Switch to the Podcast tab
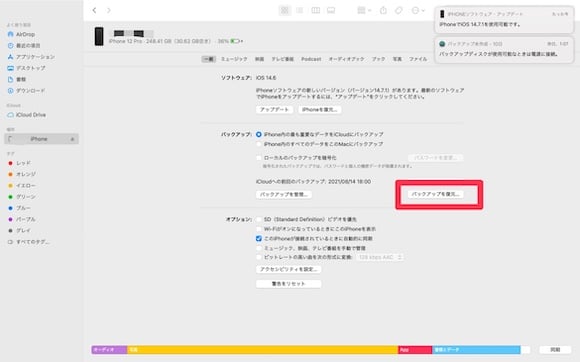 [x=311, y=59]
